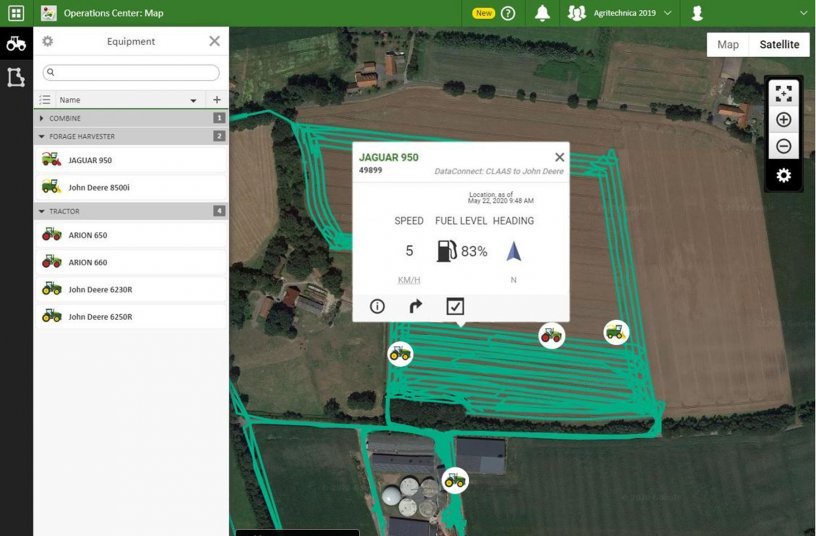Expand the COMBINE group
This screenshot has width=816, height=536.
tap(42, 118)
